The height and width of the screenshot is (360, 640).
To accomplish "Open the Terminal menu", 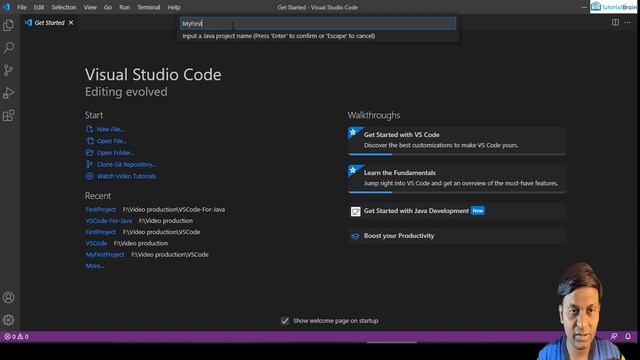I will [149, 7].
